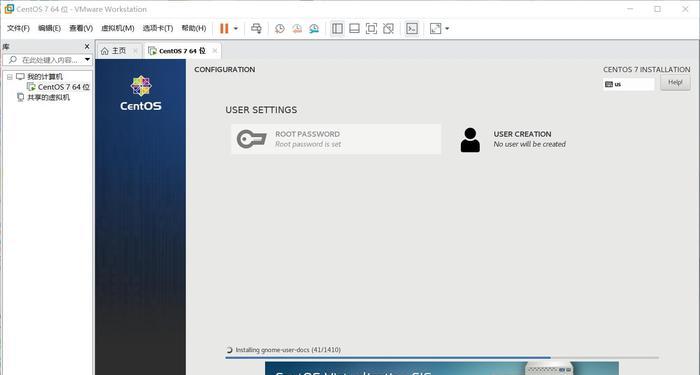Open the 虚拟机(M) menu

117,28
